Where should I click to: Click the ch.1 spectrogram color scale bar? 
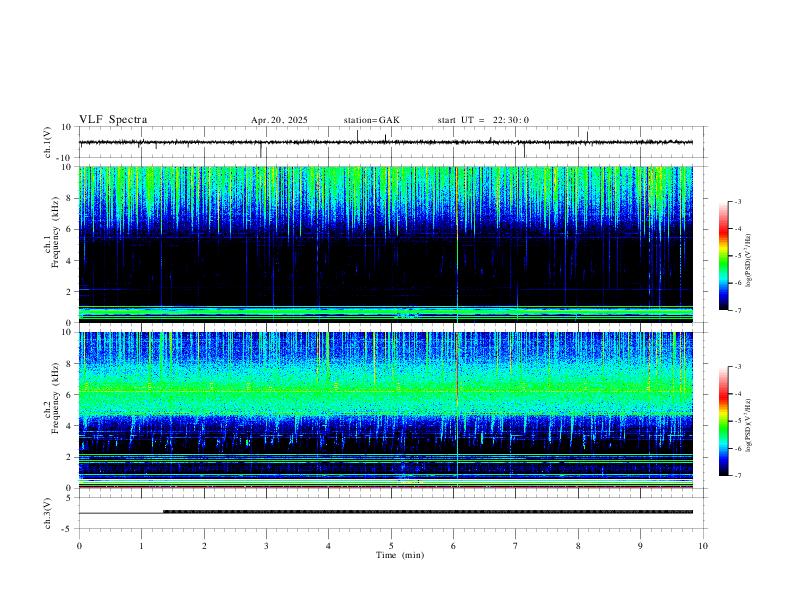coord(723,256)
